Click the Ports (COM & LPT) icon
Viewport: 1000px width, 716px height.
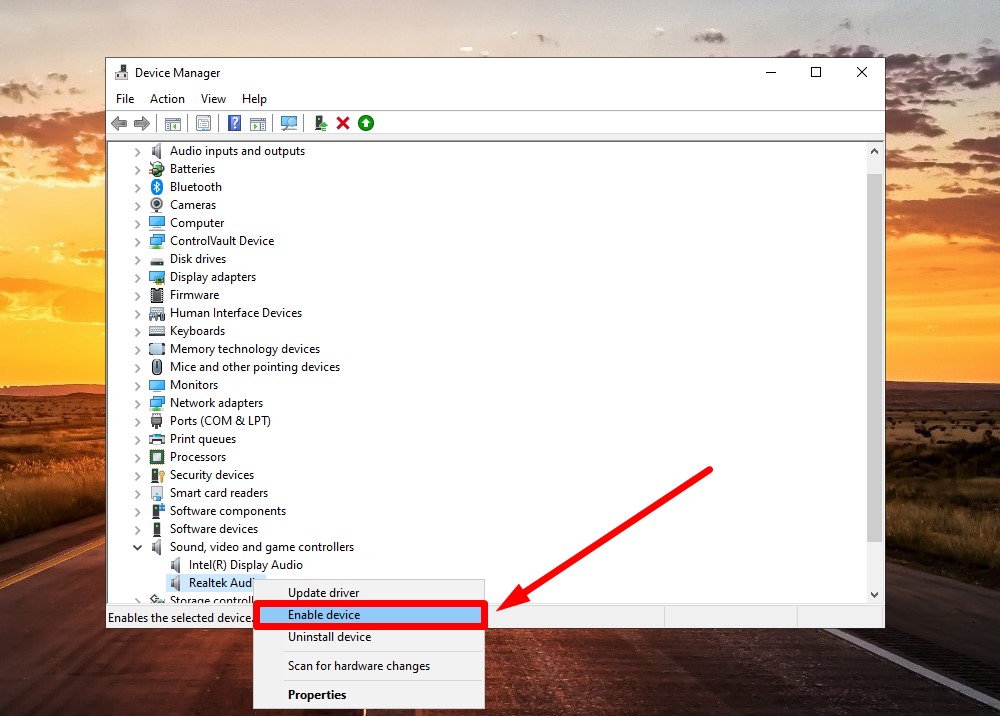(x=157, y=421)
